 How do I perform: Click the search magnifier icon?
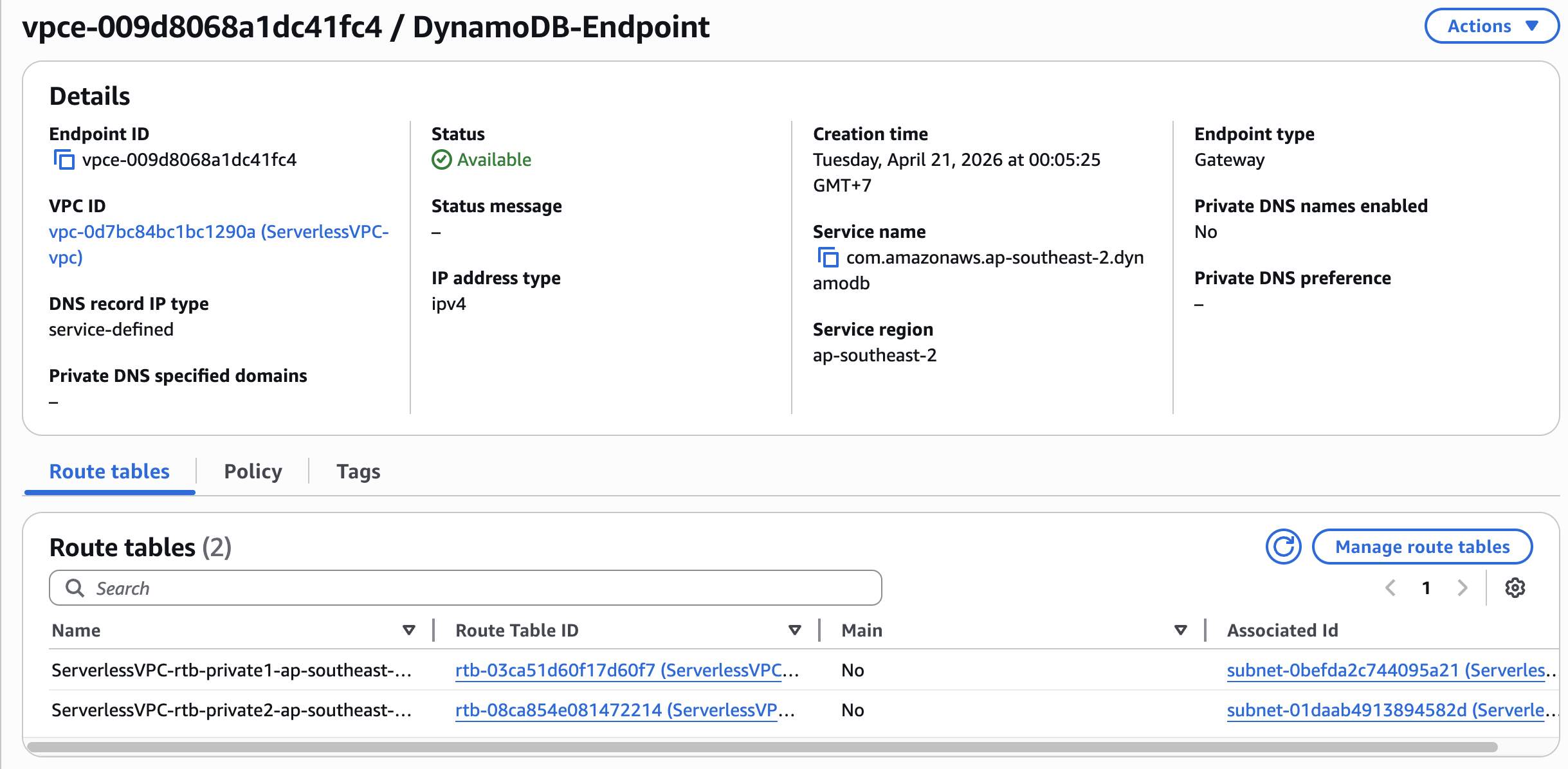tap(76, 588)
